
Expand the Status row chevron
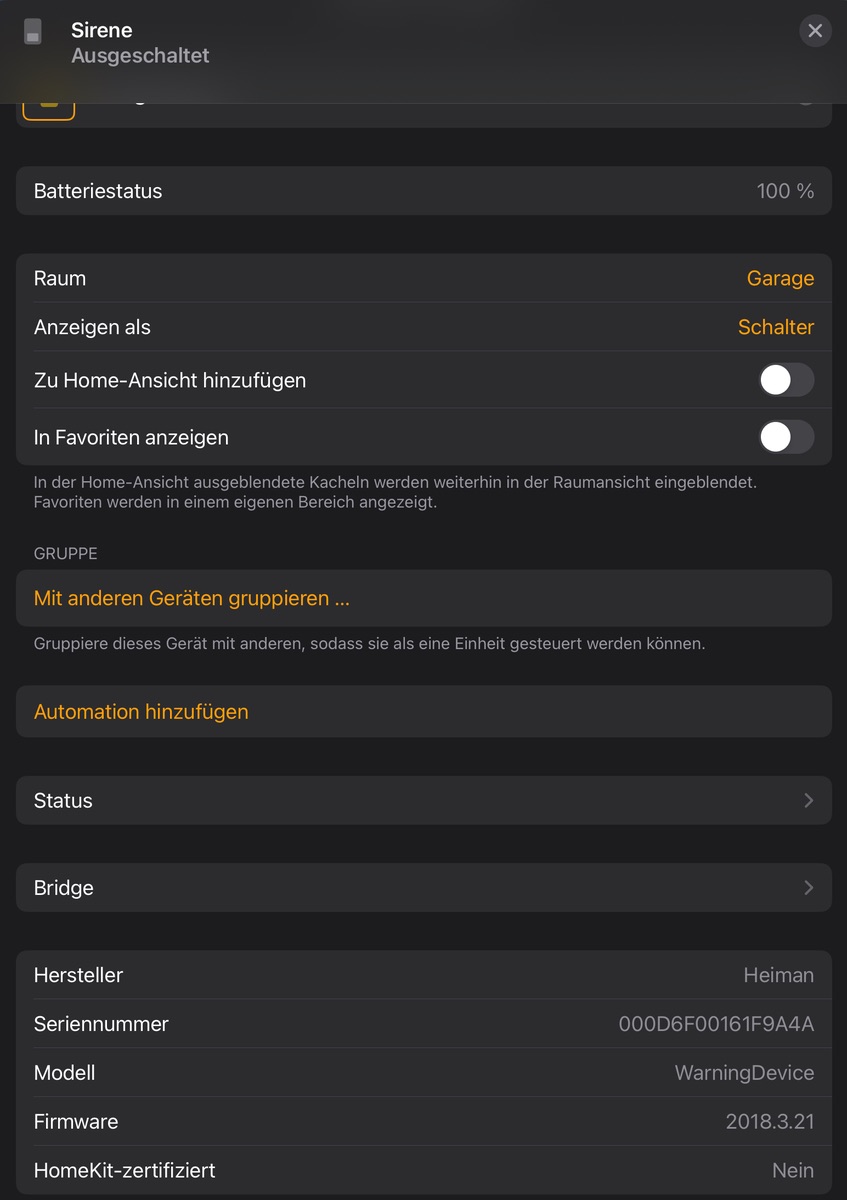coord(808,800)
